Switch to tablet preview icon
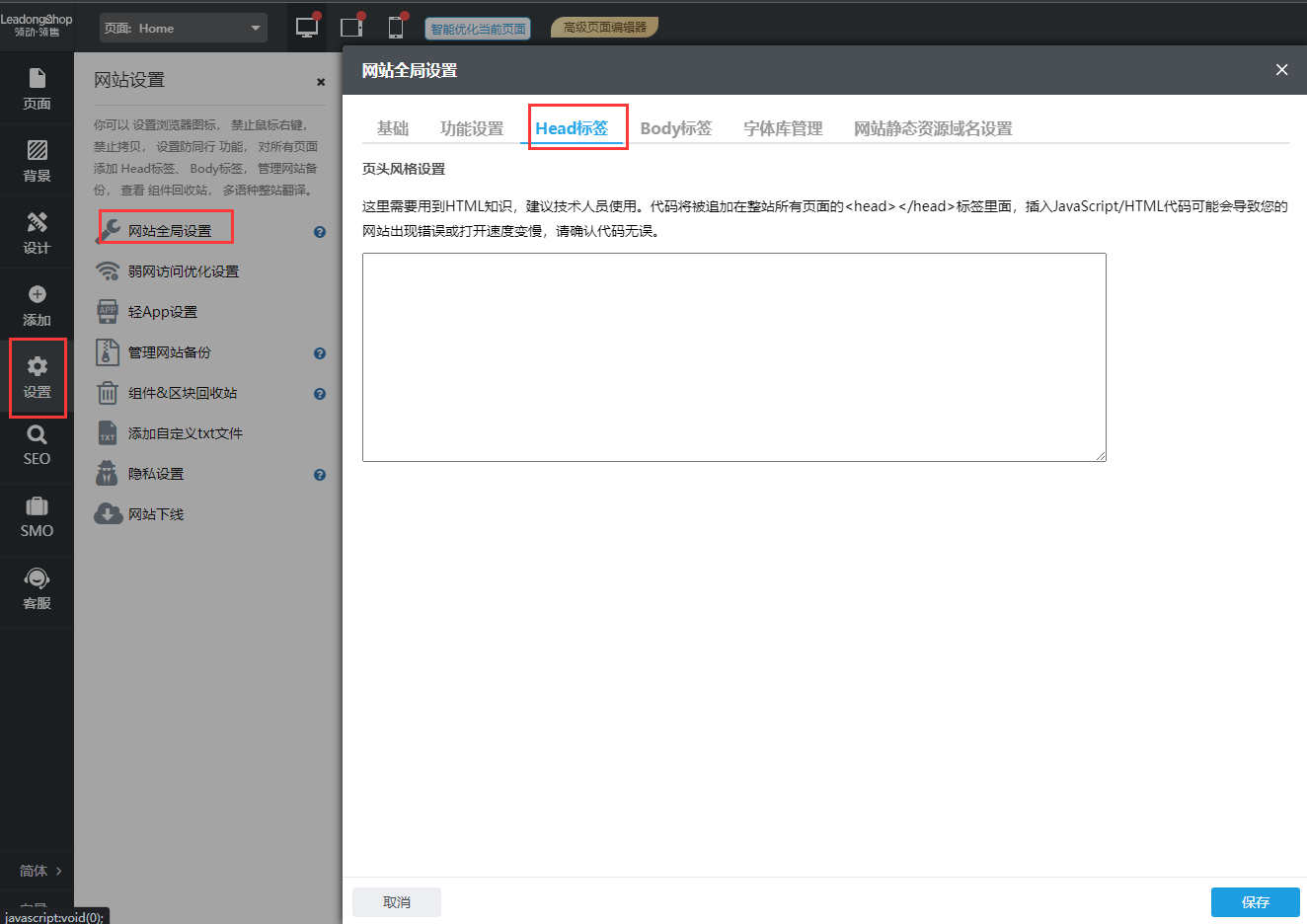The image size is (1307, 924). 351,28
